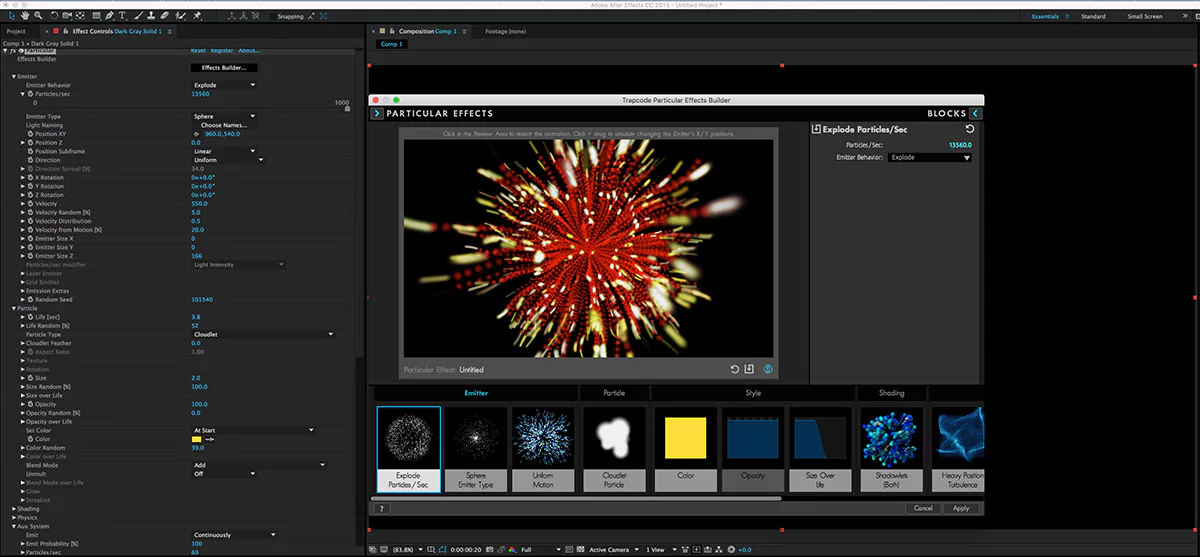Select the Rotation tool

coord(53,16)
